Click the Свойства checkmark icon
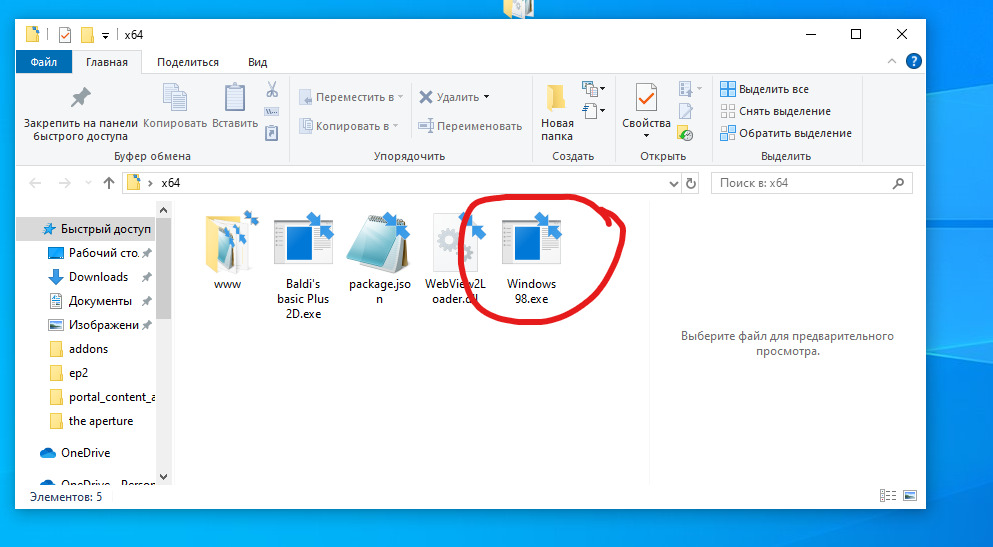 pyautogui.click(x=646, y=98)
